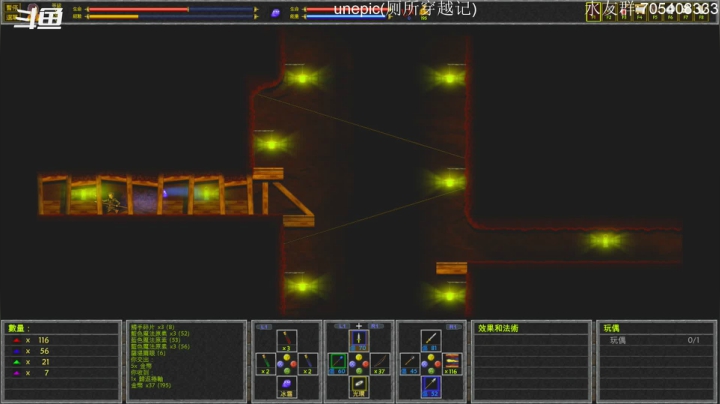The image size is (720, 404).
Task: Select the bow slot with x37 arrows
Action: [x=380, y=364]
